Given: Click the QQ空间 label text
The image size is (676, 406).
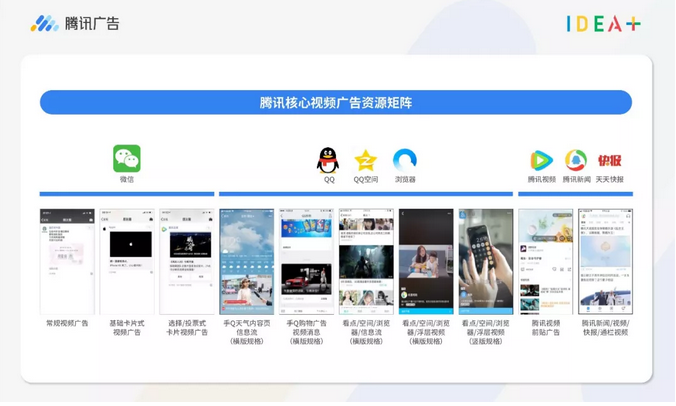Looking at the screenshot, I should 366,179.
